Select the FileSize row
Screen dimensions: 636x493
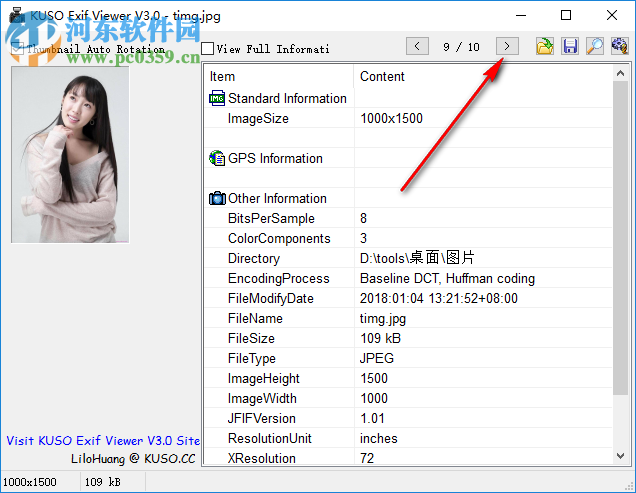tap(408, 338)
